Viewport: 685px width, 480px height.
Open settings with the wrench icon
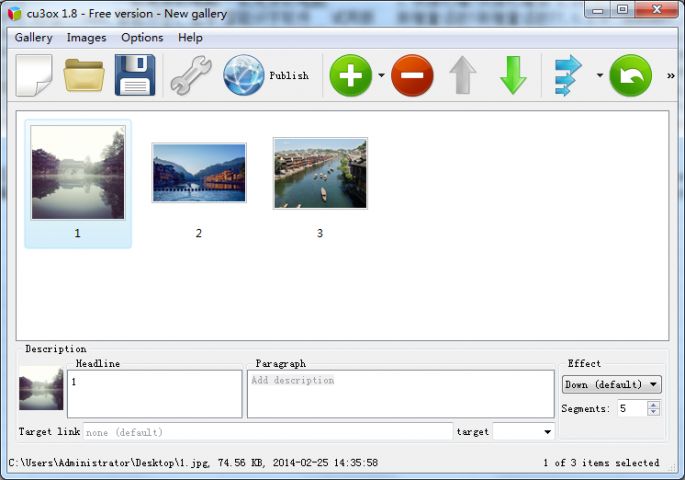pos(190,76)
